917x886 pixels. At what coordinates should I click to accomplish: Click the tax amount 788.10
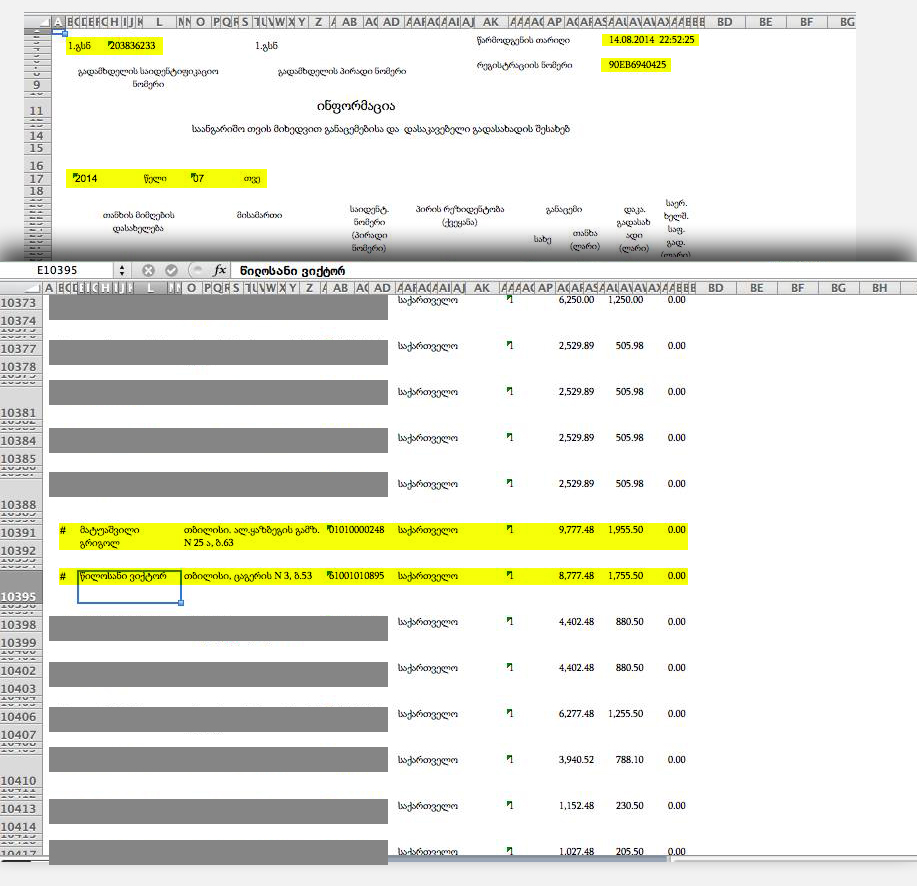coord(629,760)
